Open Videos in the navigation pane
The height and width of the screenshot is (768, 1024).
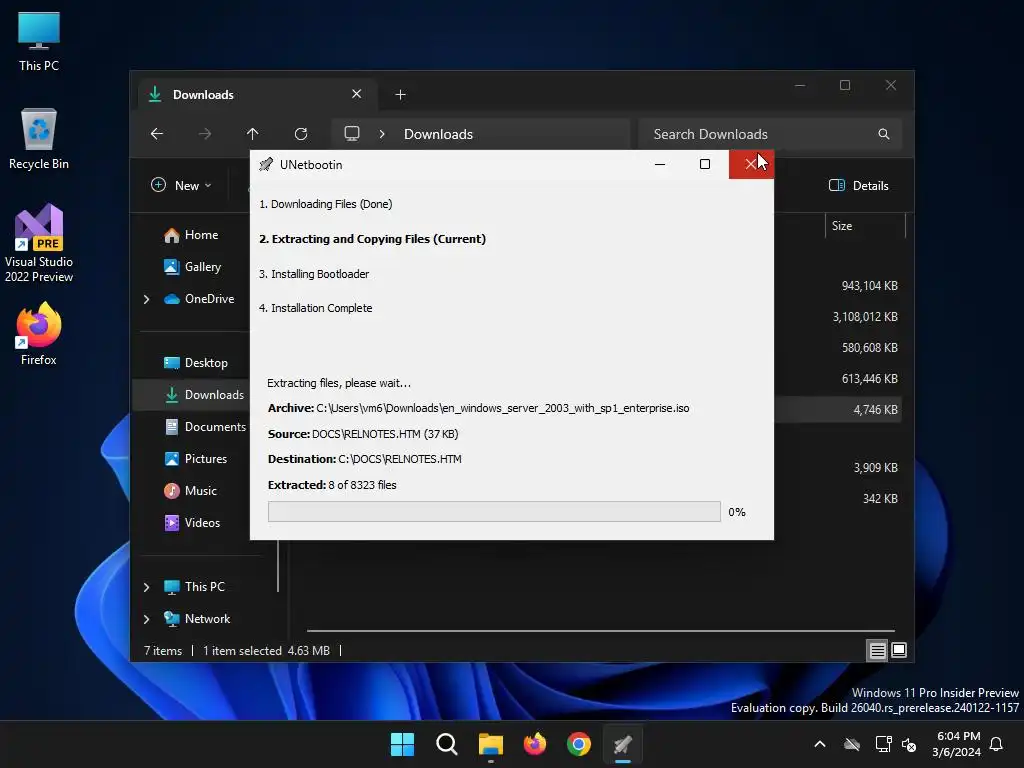pos(192,523)
